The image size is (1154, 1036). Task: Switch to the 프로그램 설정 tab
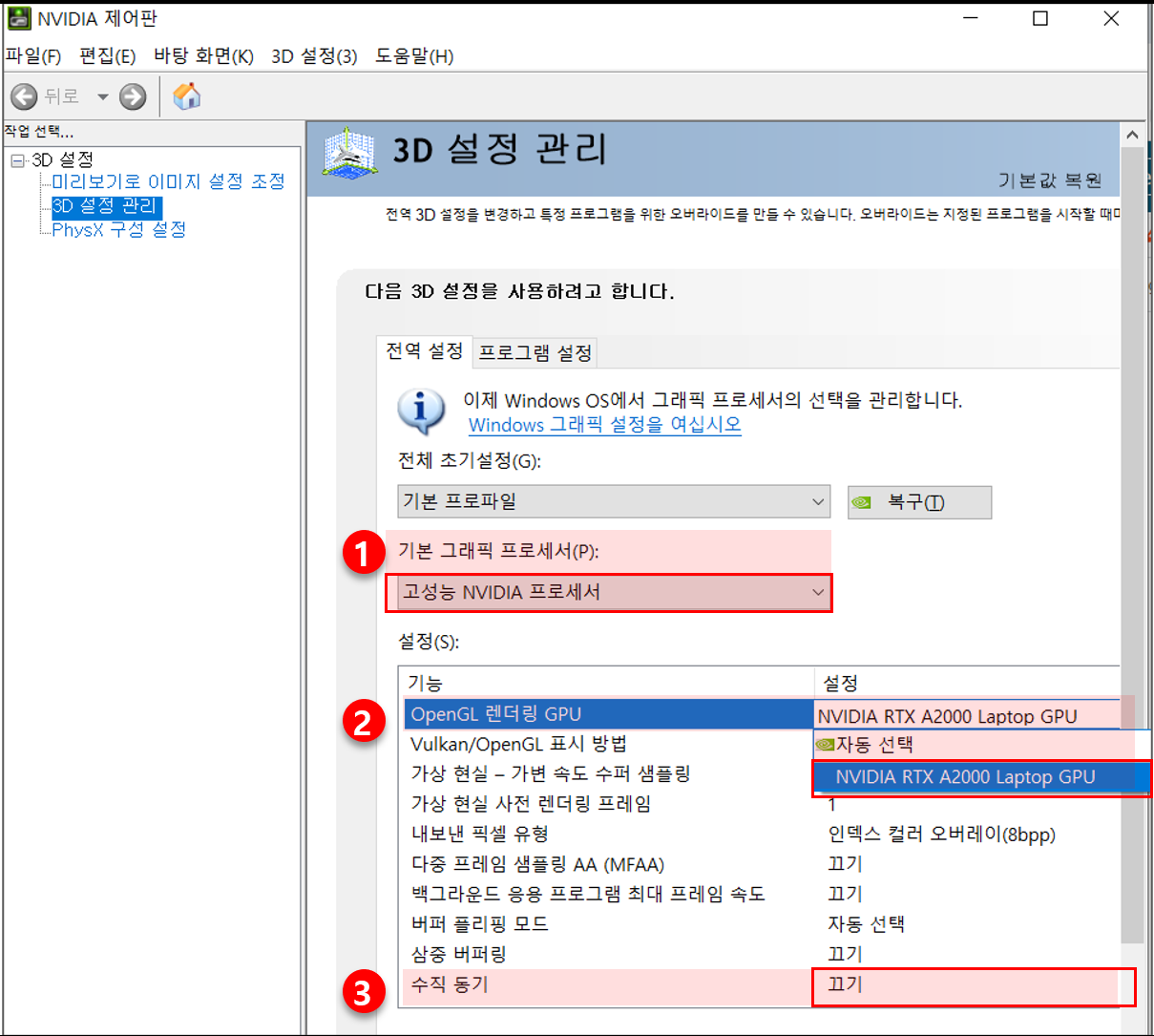pyautogui.click(x=535, y=353)
